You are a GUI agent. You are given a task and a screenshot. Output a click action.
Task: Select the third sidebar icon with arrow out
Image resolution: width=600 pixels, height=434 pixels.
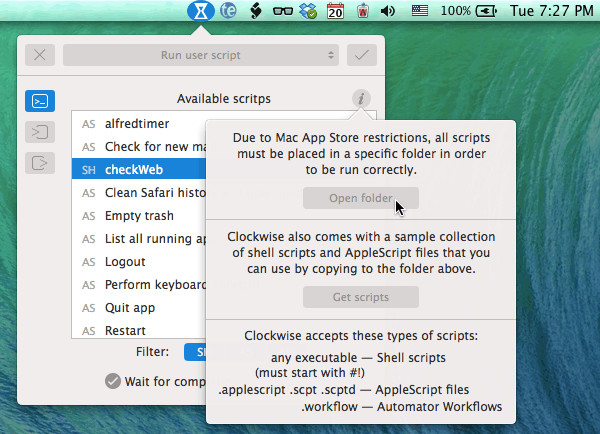point(40,163)
